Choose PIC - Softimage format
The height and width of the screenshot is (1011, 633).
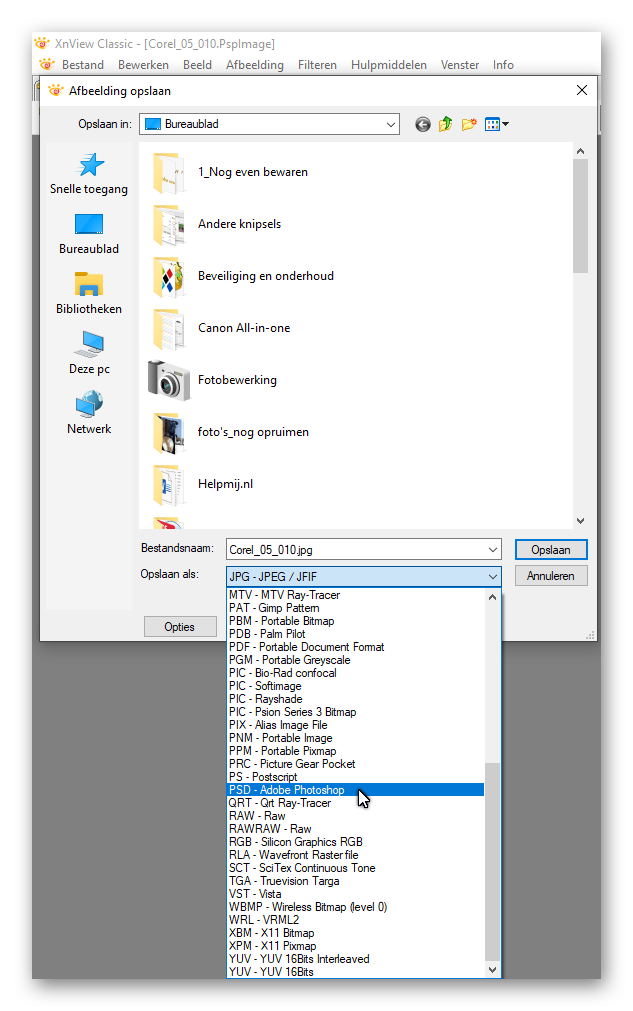point(356,686)
